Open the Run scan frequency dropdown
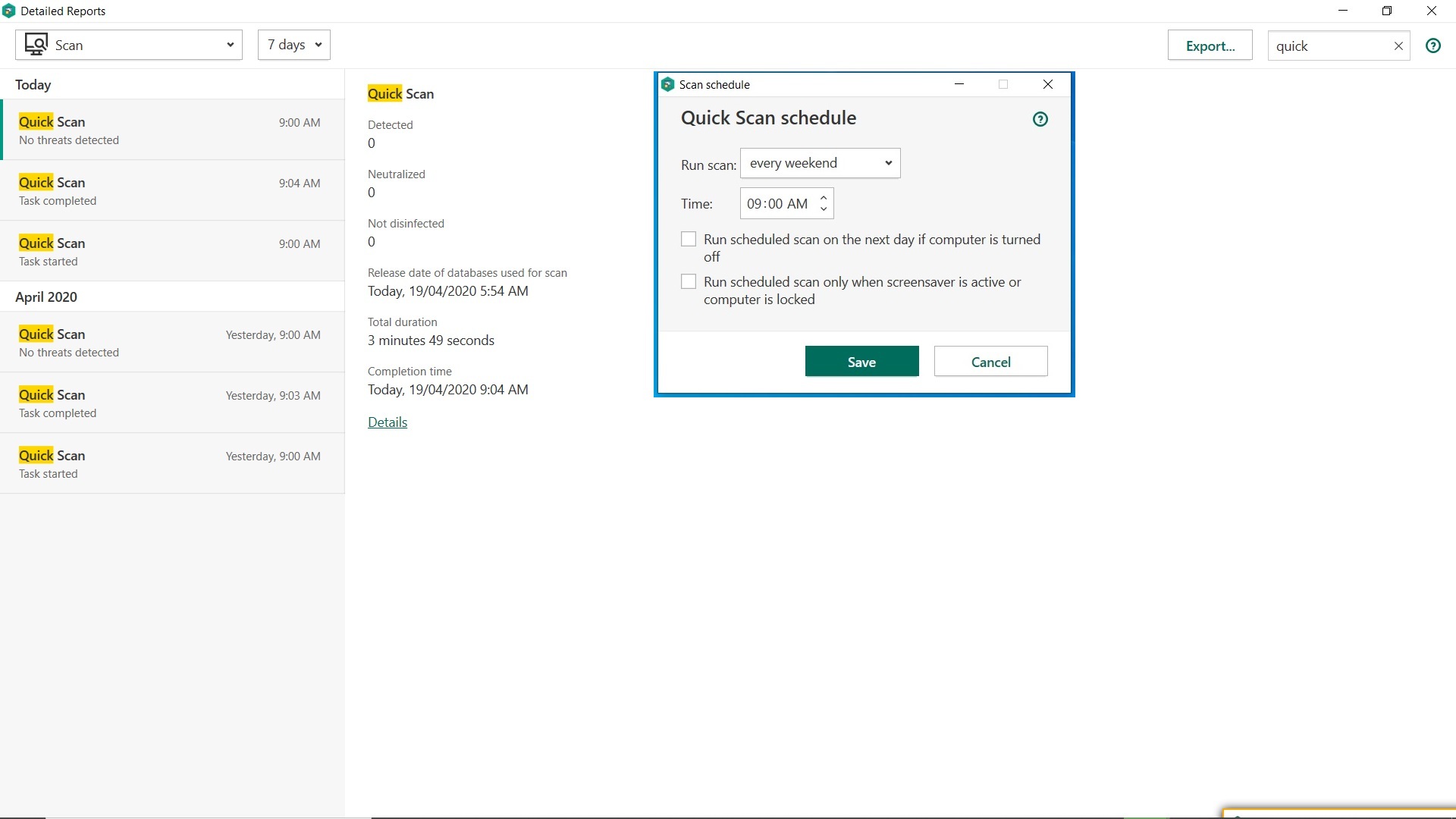1456x819 pixels. coord(820,163)
